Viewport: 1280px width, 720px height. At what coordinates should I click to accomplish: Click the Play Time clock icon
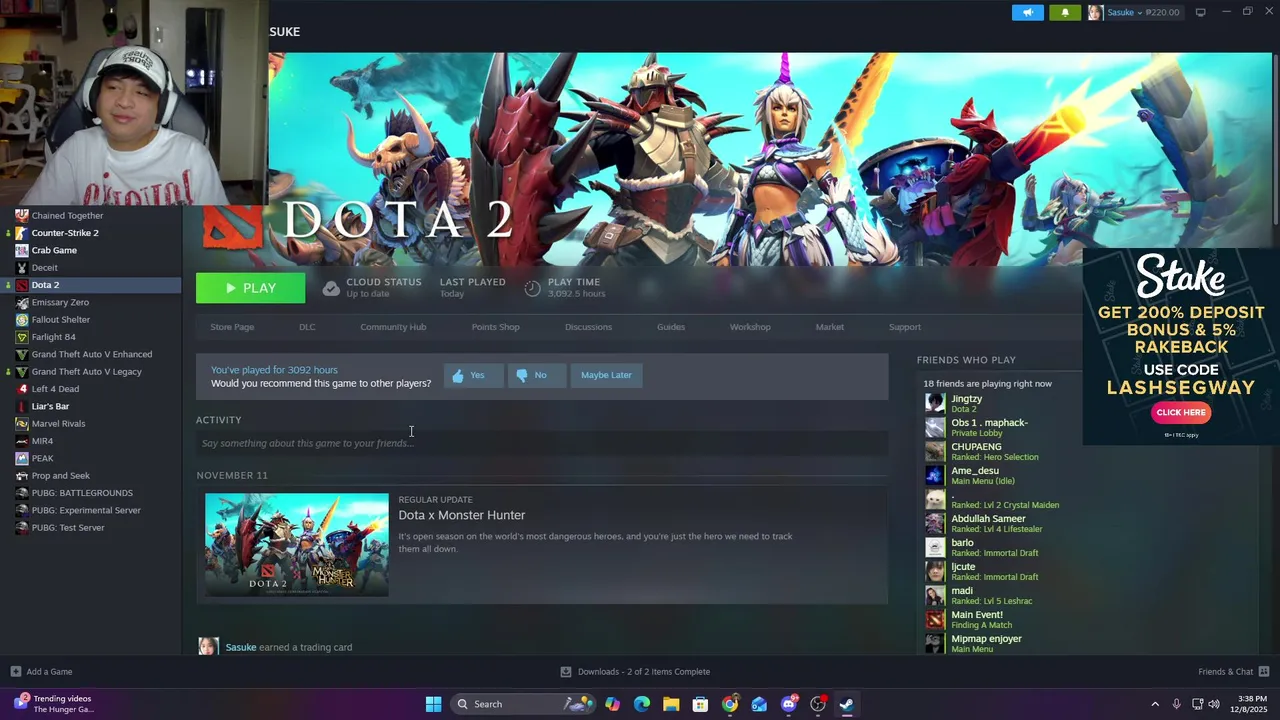pos(532,288)
